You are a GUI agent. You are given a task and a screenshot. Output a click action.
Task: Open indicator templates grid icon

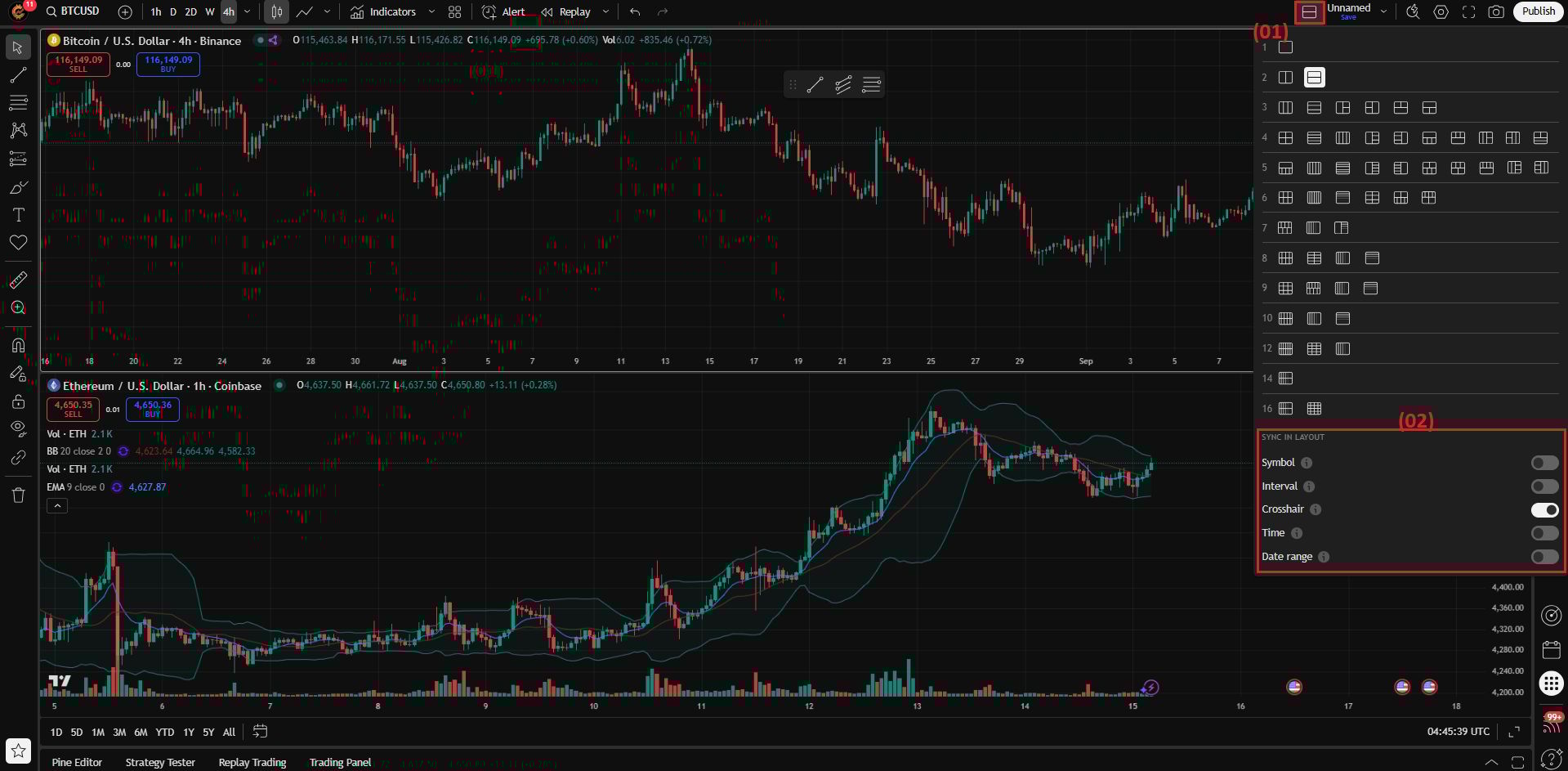tap(455, 12)
